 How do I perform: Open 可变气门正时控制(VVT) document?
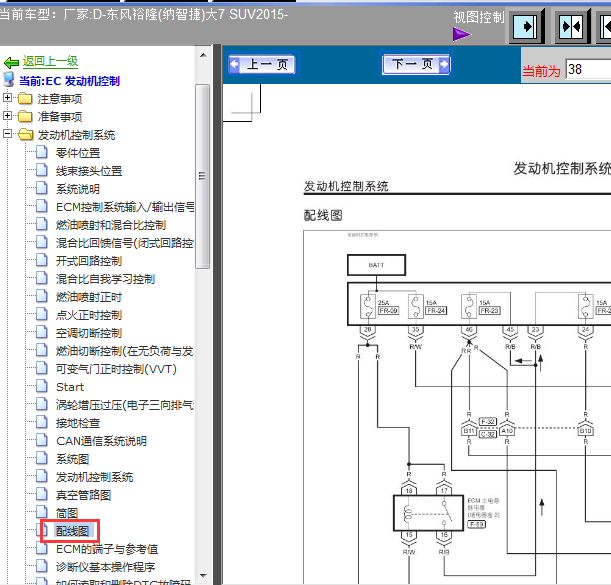116,369
